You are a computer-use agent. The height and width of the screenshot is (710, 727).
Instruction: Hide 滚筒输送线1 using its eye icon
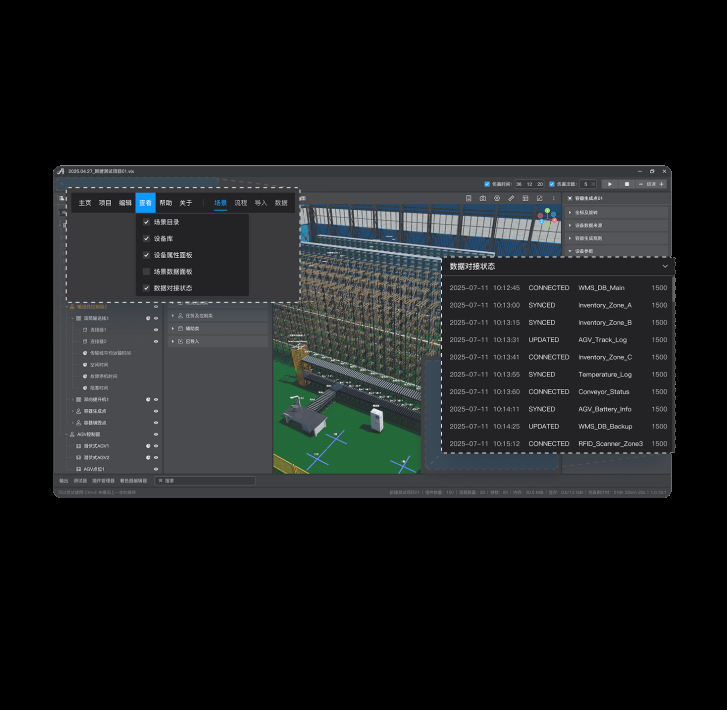(x=156, y=318)
